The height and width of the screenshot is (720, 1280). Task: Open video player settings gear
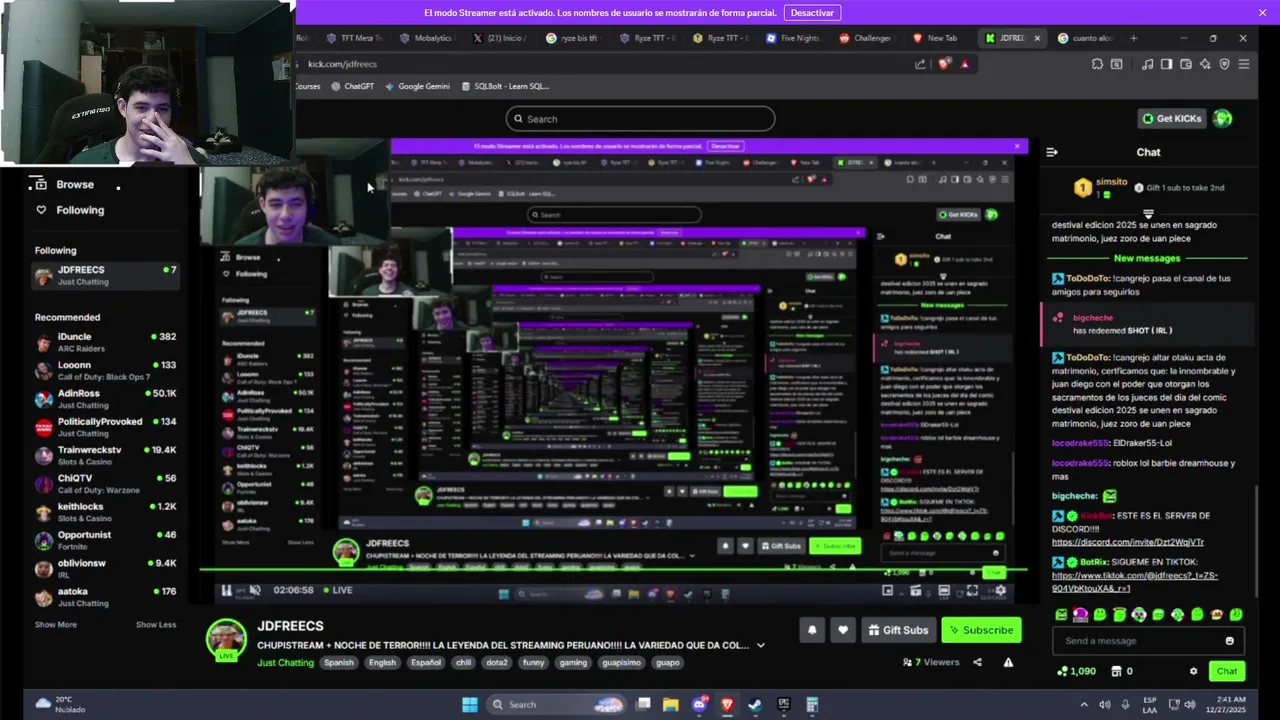[1001, 590]
